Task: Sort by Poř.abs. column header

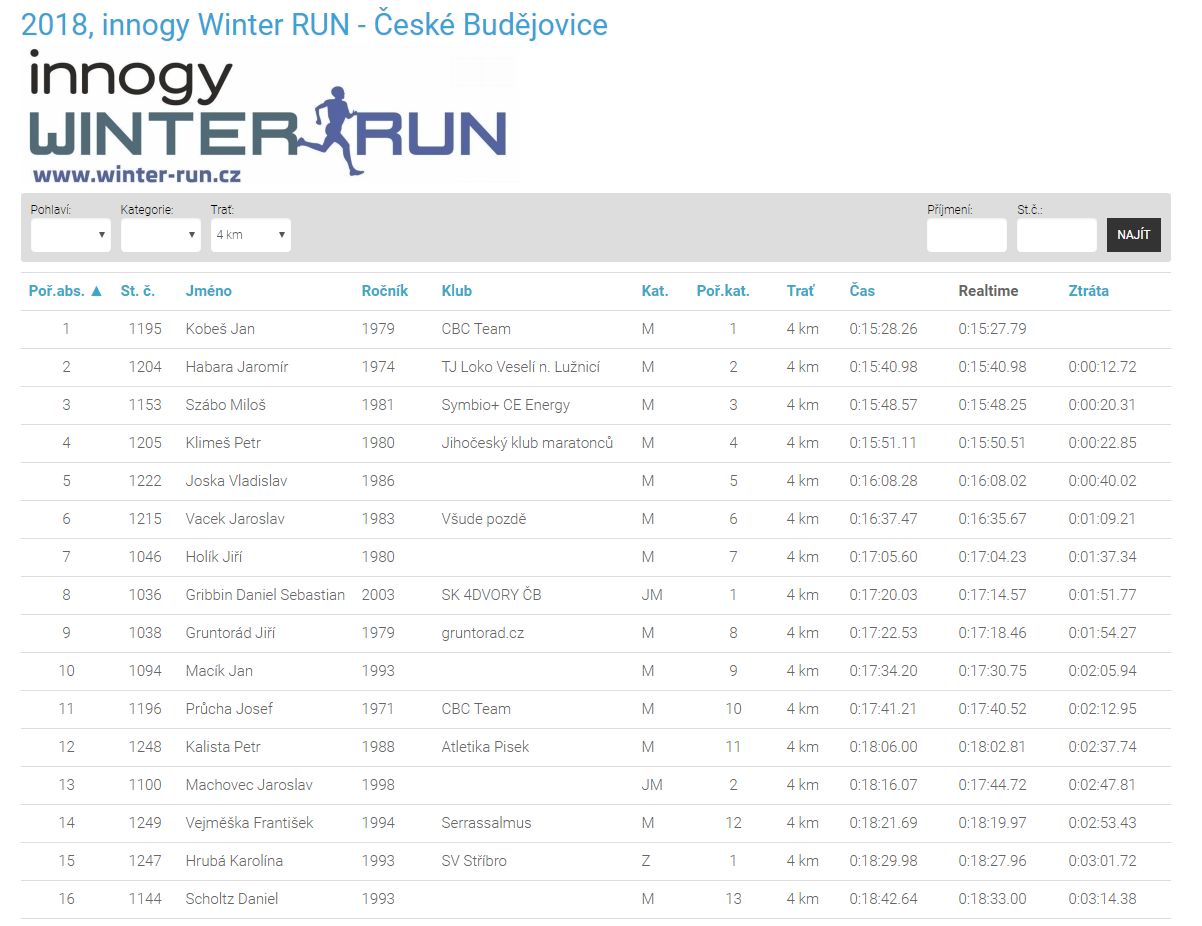Action: click(66, 291)
